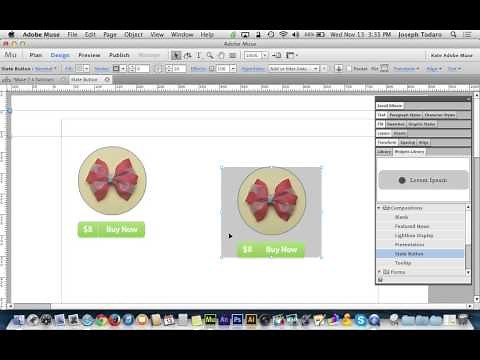Open the opacity value dropdown
Screen dimensions: 480x360
(x=233, y=69)
